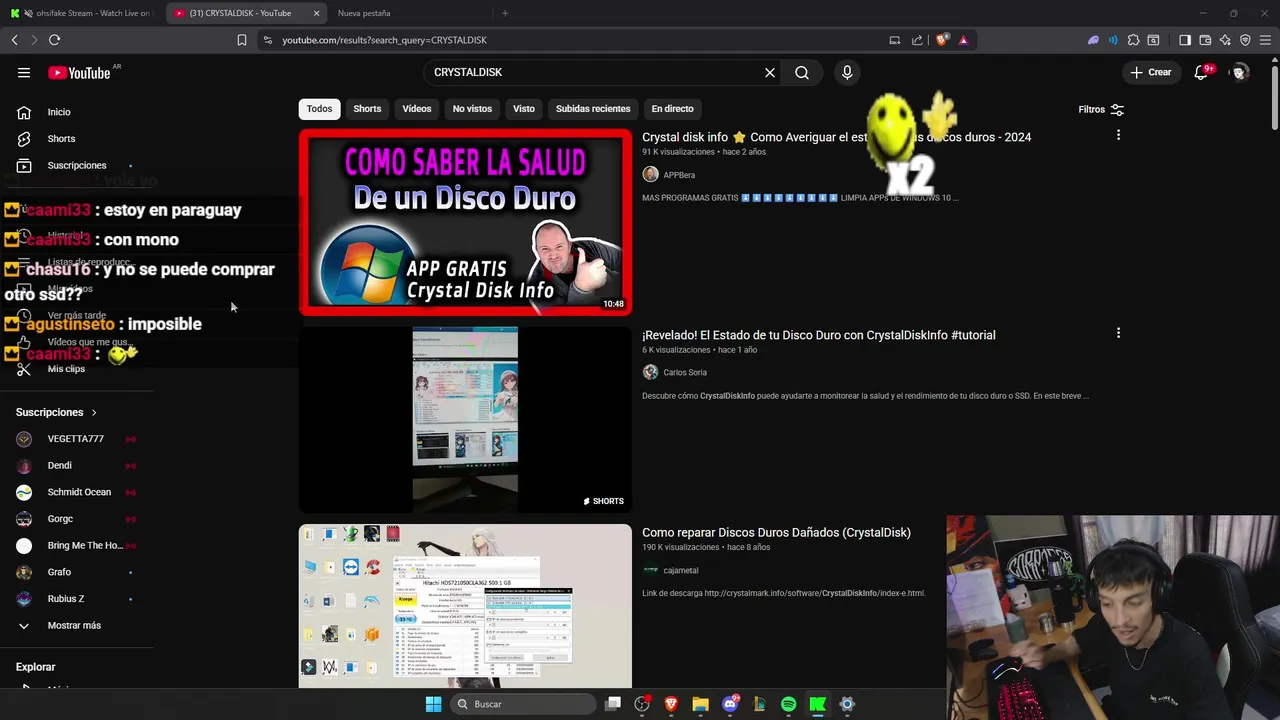The image size is (1280, 720).
Task: Select the Shorts filter chip
Action: coord(367,109)
